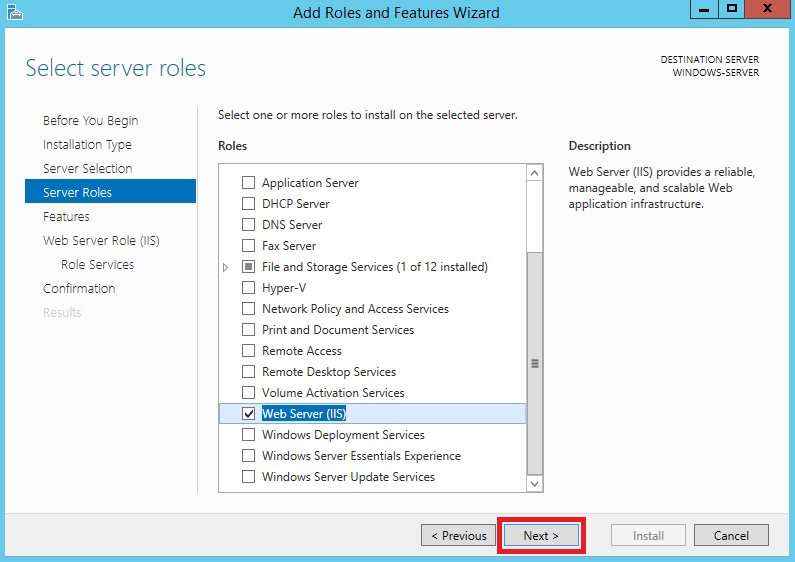Maximize the wizard window
Viewport: 795px width, 562px height.
click(732, 9)
